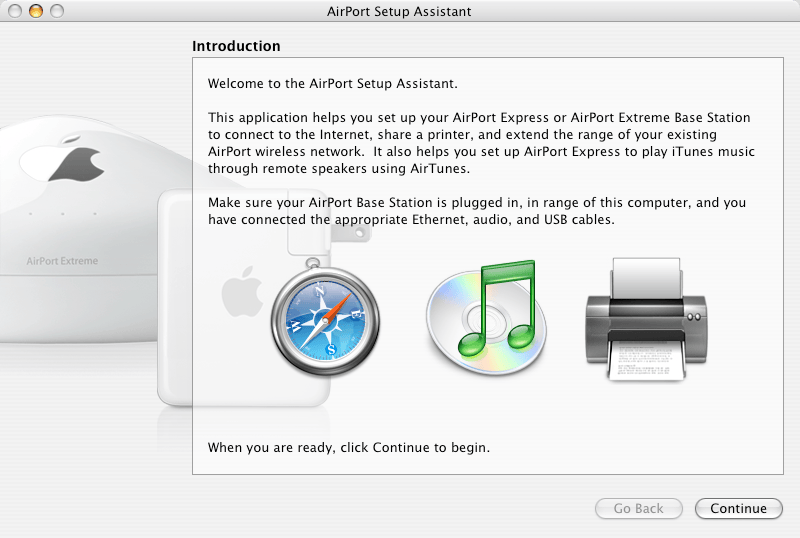800x538 pixels.
Task: Click the grayed-out Go Back button
Action: coord(638,508)
